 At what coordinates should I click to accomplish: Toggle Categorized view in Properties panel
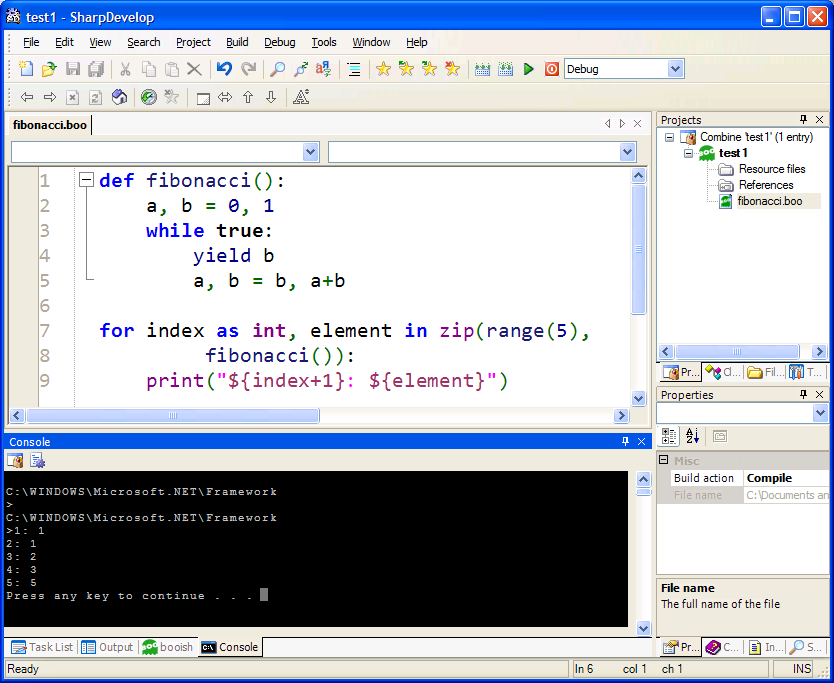669,436
